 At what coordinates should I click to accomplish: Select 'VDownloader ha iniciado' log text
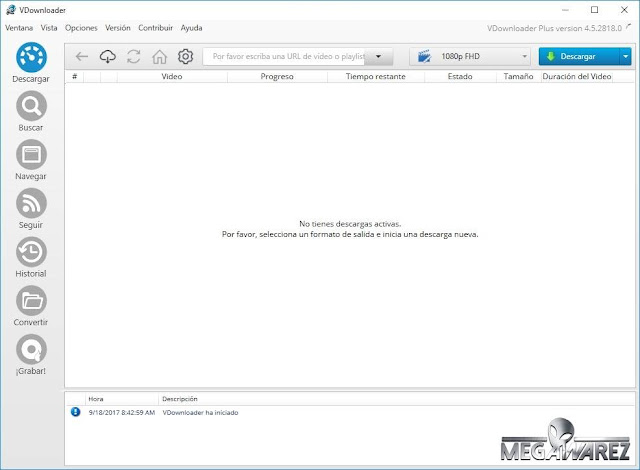coord(200,412)
